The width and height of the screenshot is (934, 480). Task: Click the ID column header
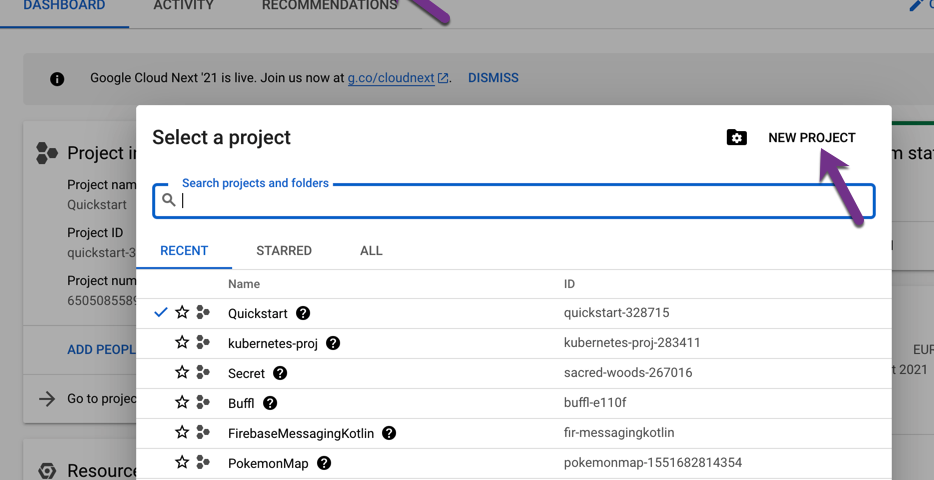pos(569,284)
